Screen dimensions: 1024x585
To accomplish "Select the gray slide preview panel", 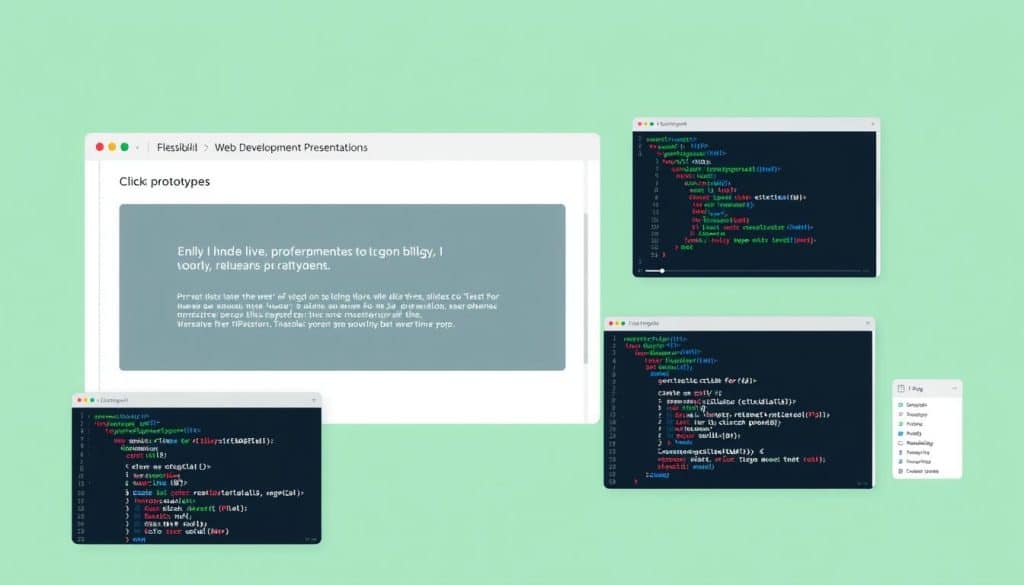I will pyautogui.click(x=342, y=287).
